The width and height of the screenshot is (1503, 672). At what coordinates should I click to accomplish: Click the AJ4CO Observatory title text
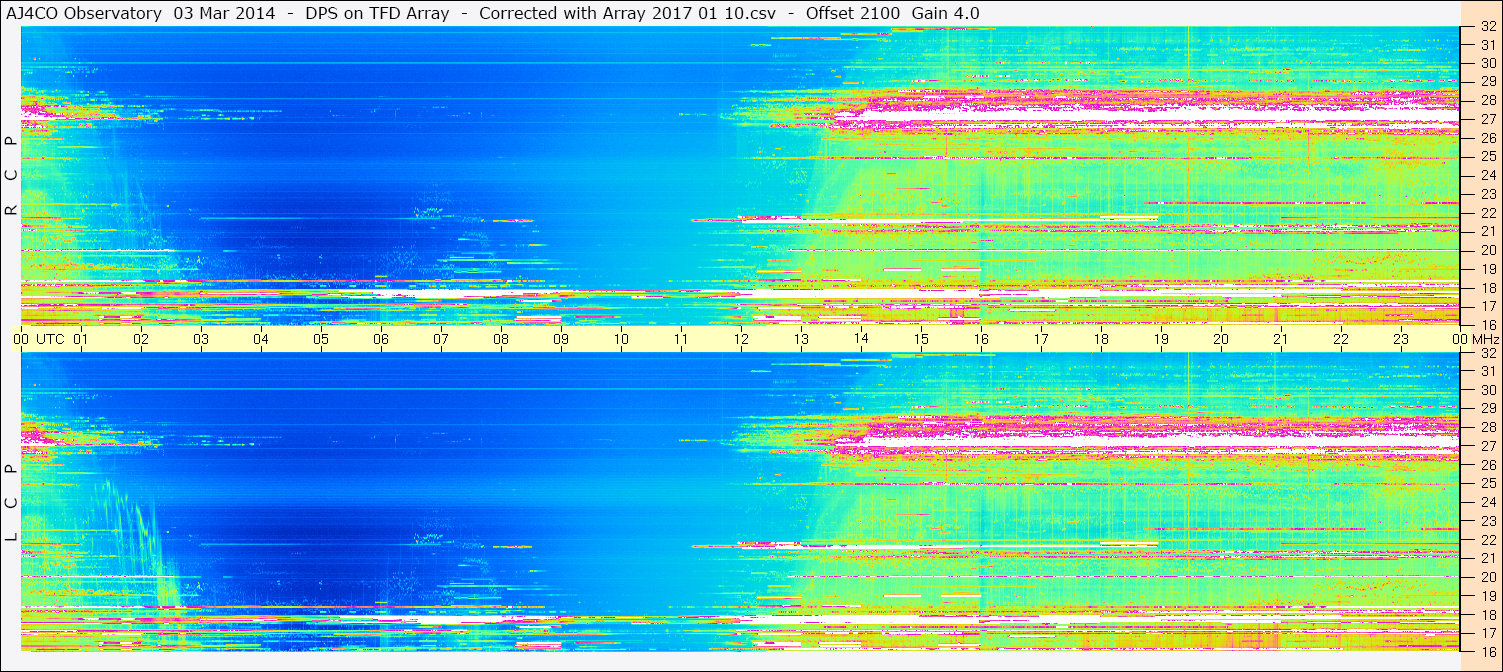pos(85,13)
